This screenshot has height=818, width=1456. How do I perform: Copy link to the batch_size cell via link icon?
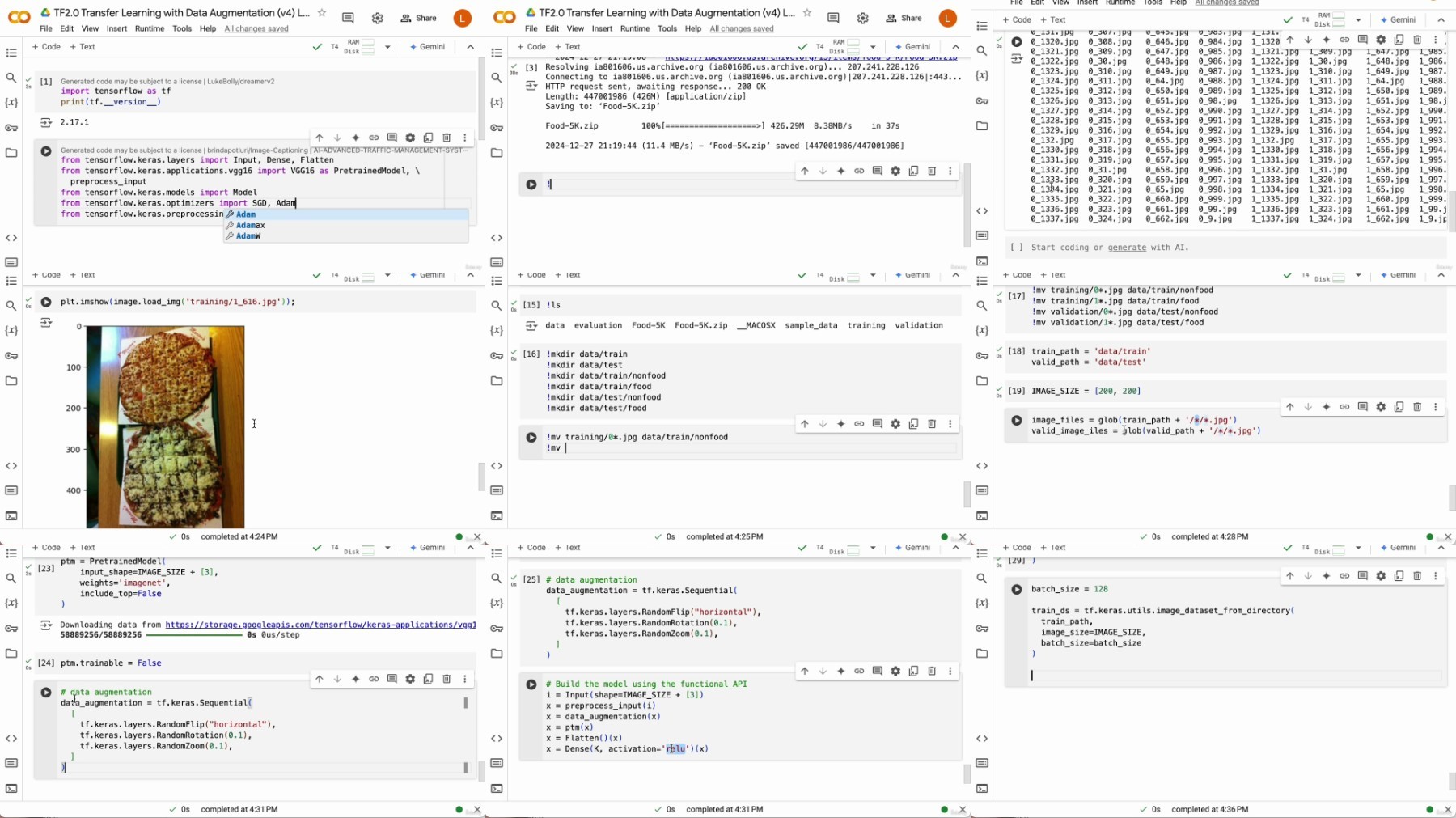coord(1344,576)
